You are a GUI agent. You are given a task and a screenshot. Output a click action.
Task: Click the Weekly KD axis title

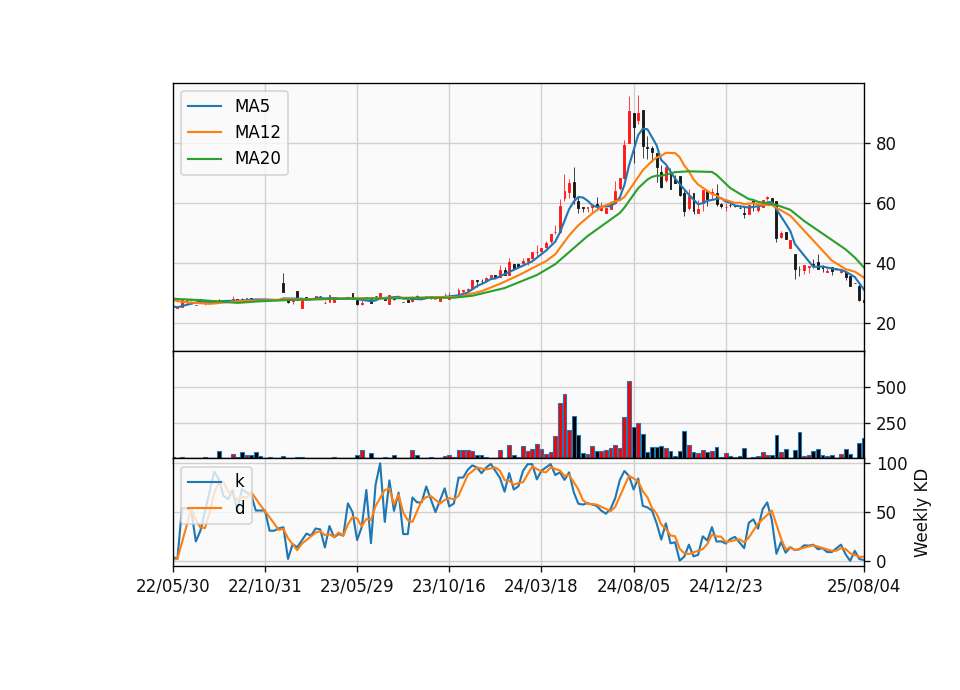coord(921,513)
